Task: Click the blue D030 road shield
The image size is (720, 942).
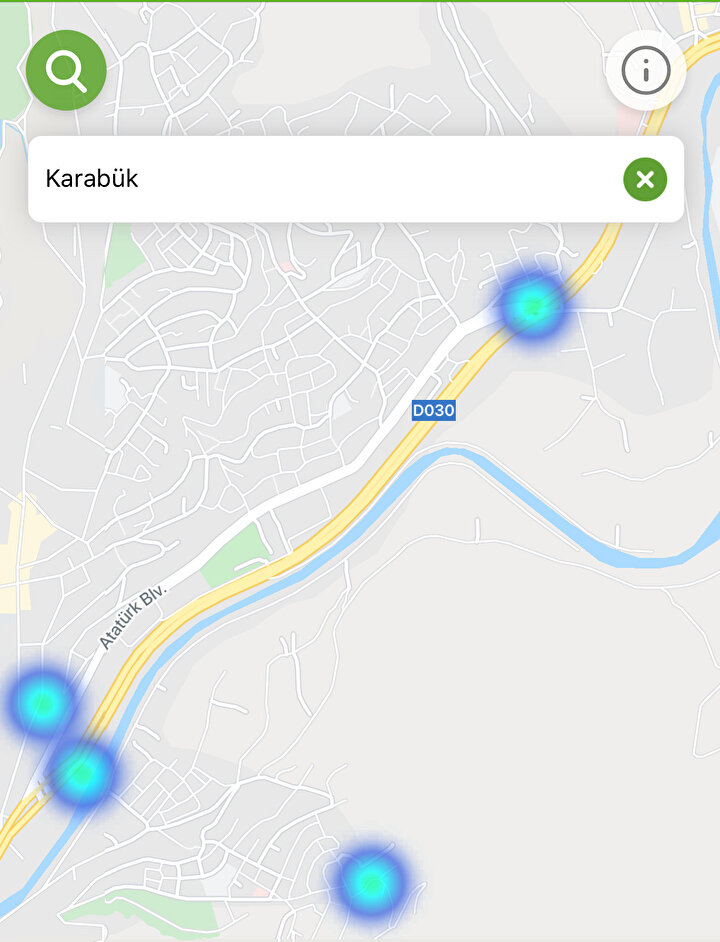Action: [x=433, y=410]
